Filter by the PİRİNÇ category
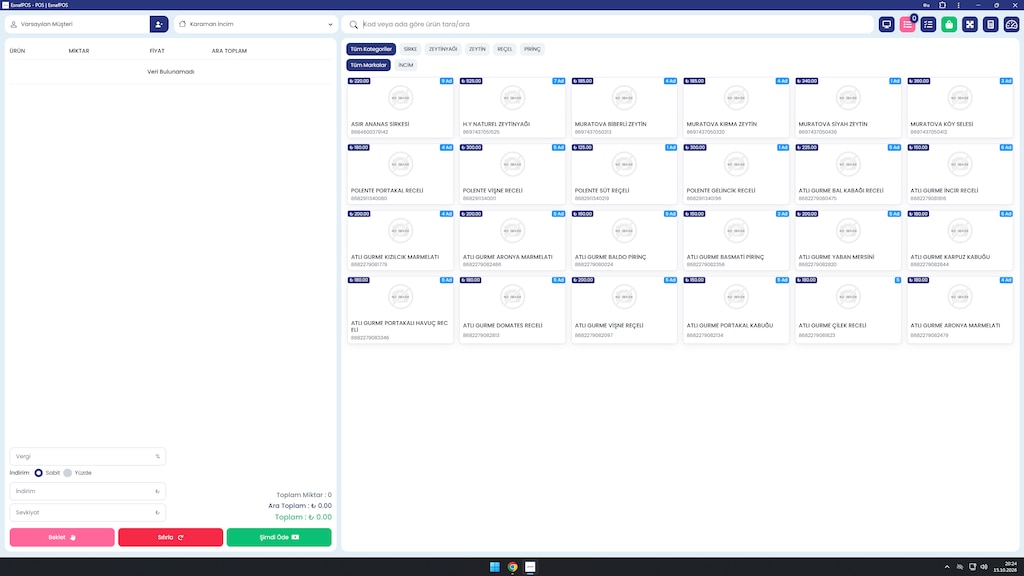This screenshot has width=1024, height=576. tap(532, 49)
